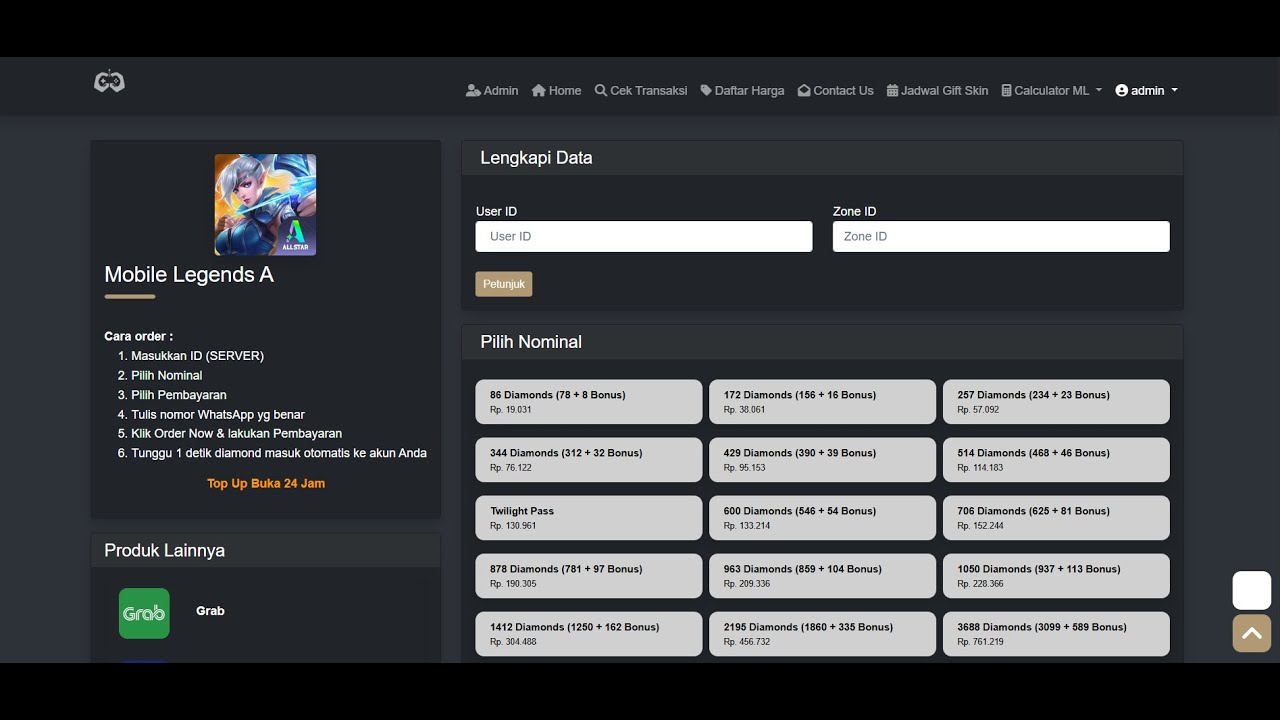Click the Pilih Nominal panel header
The height and width of the screenshot is (720, 1280).
pyautogui.click(x=822, y=342)
